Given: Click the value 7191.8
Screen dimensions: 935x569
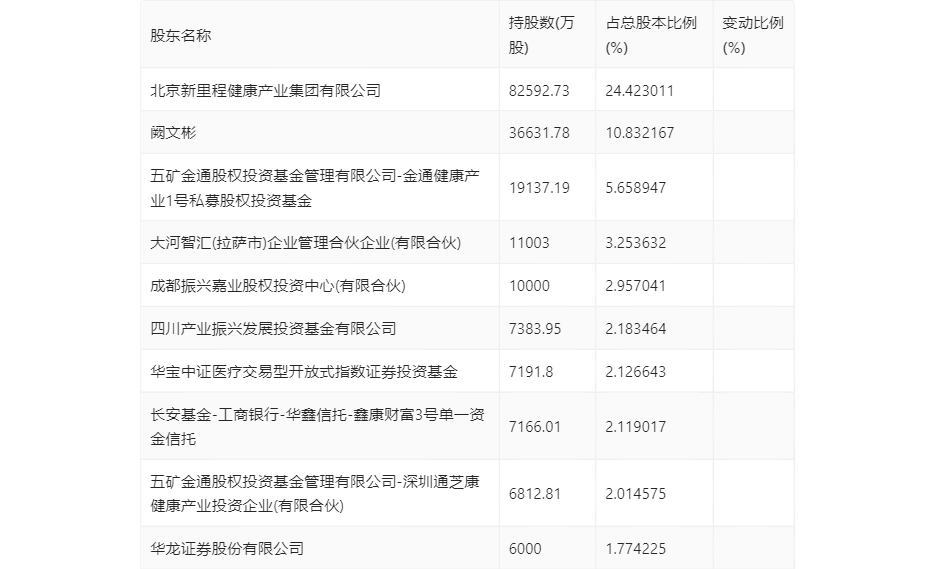Looking at the screenshot, I should pos(531,372).
